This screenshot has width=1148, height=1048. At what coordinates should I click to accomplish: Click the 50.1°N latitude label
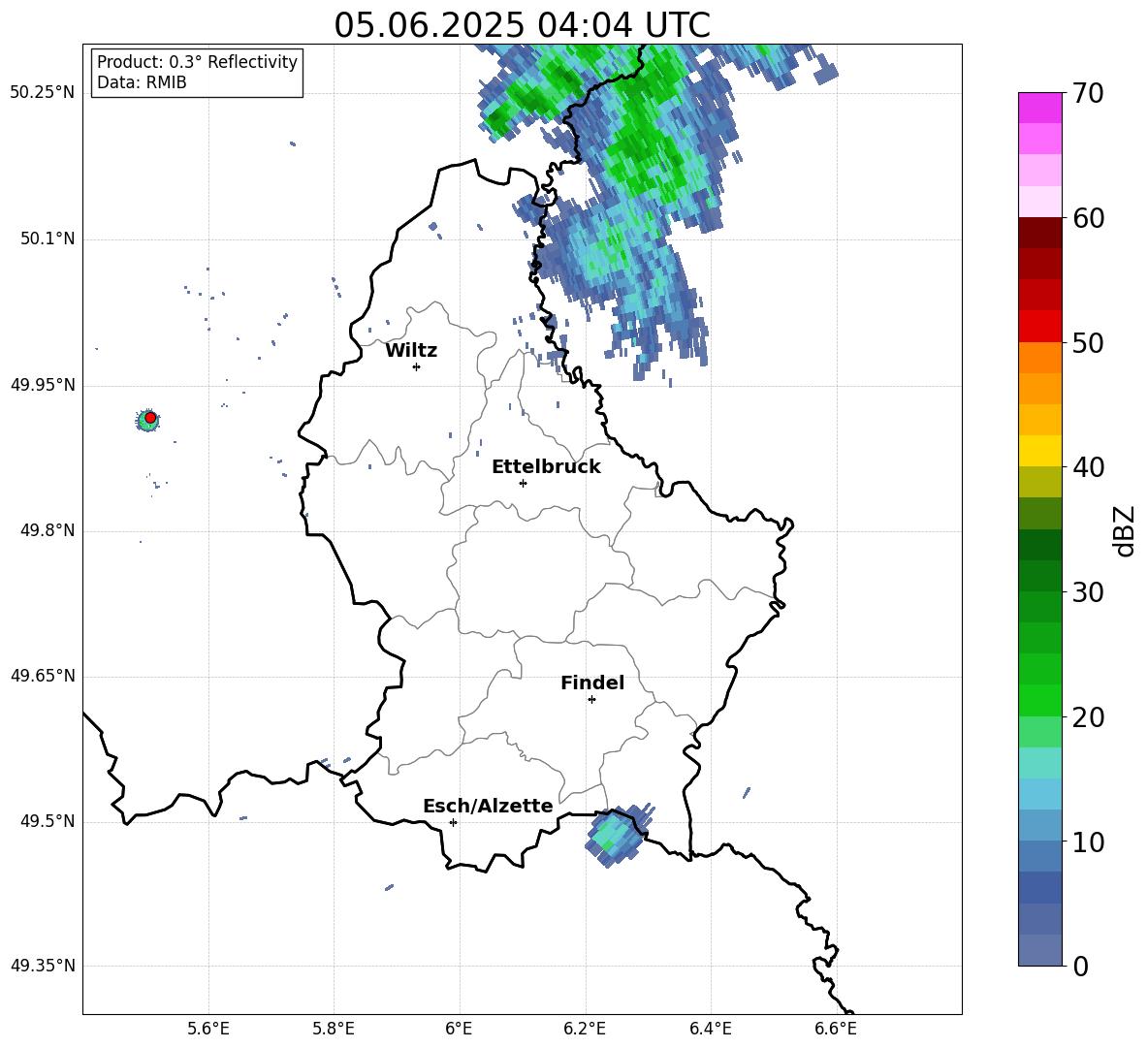coord(48,238)
